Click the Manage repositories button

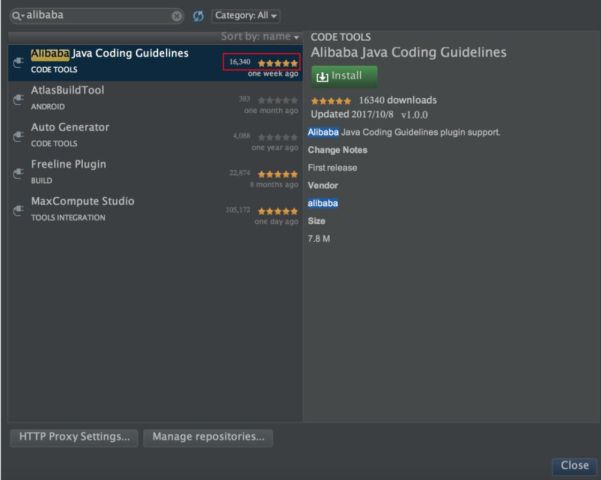(208, 437)
